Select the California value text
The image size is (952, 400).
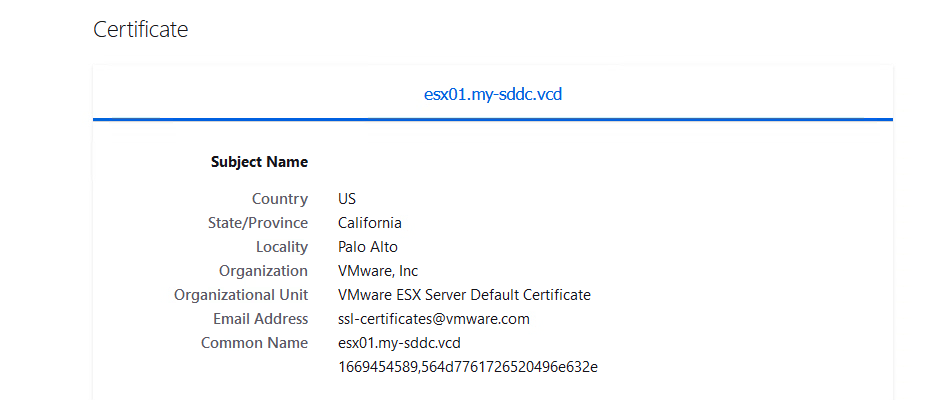coord(370,223)
